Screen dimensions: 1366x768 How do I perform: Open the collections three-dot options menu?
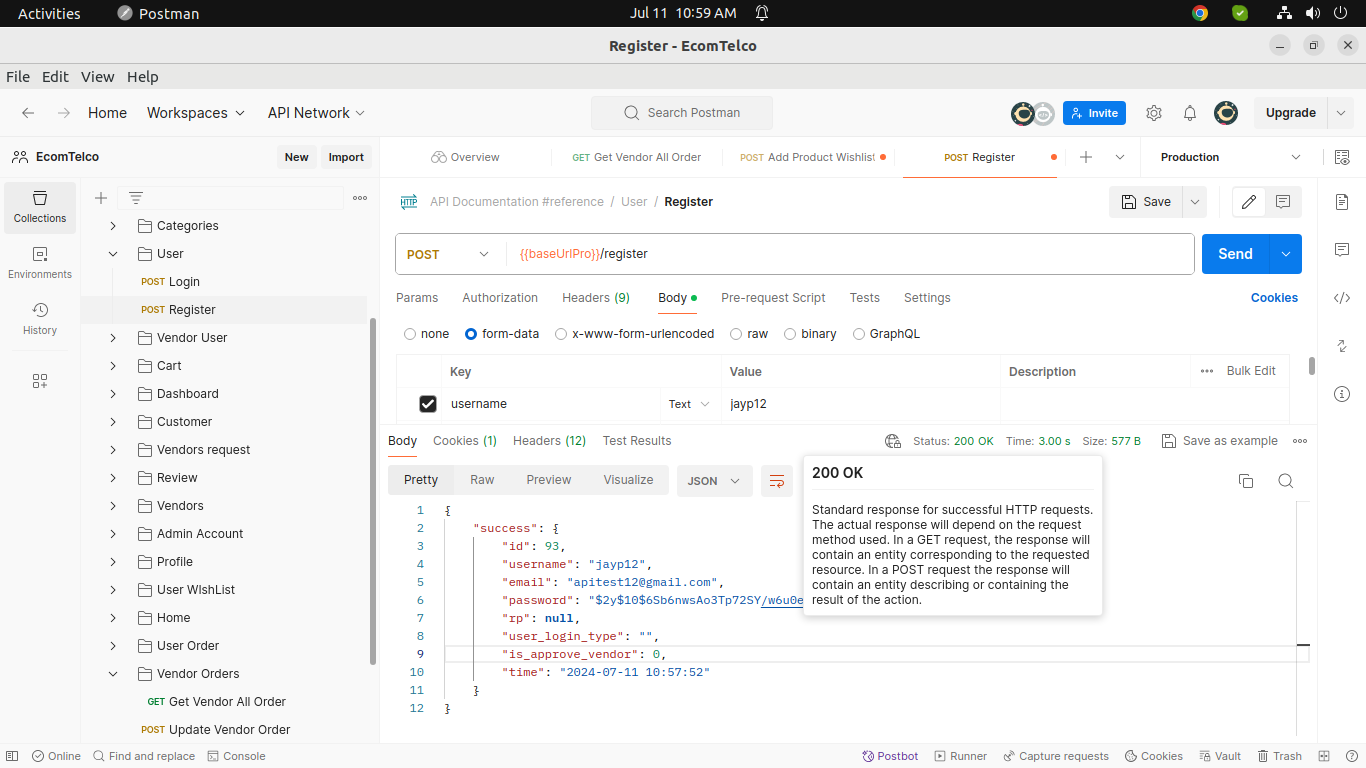click(360, 198)
